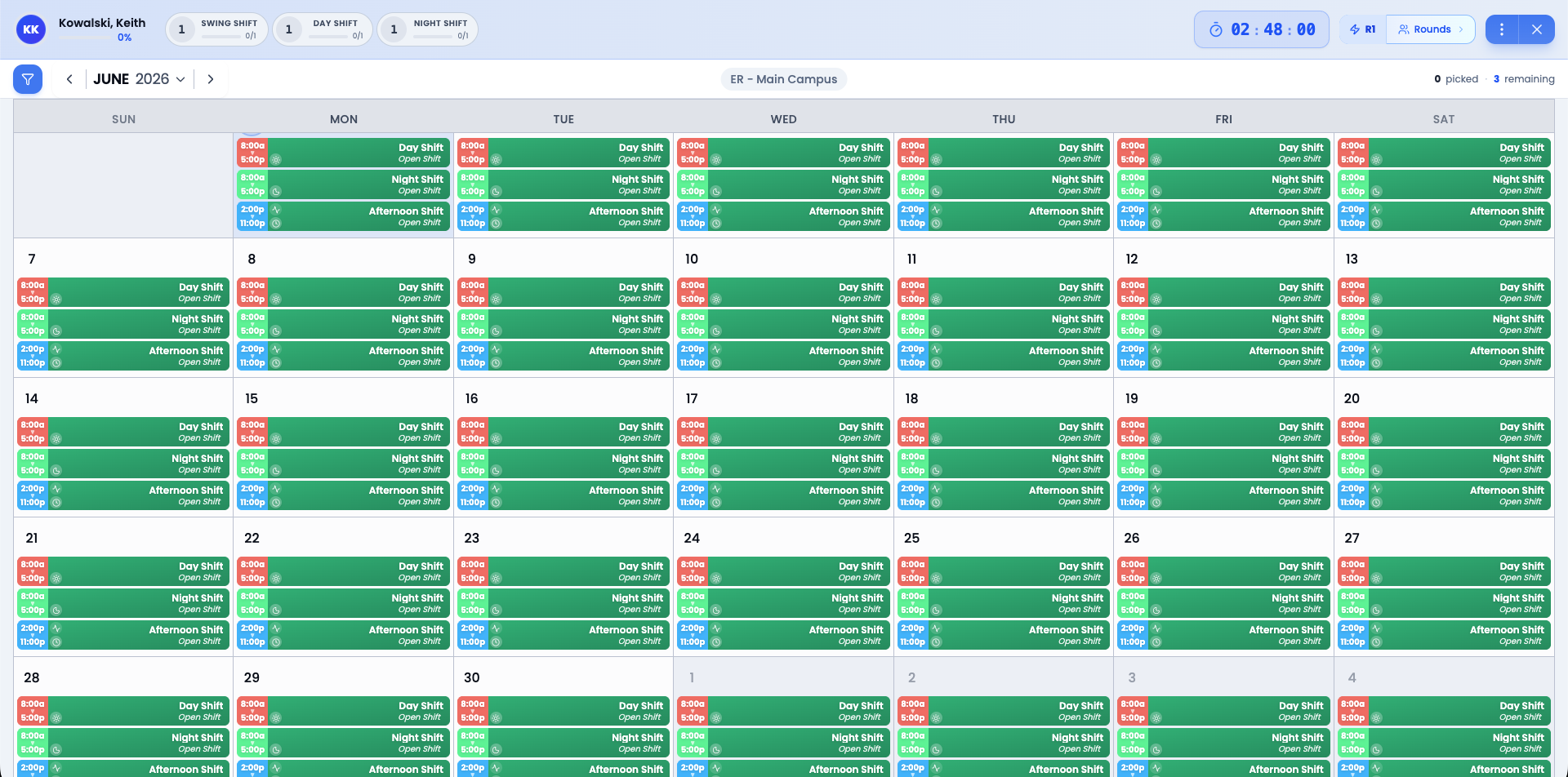This screenshot has width=1568, height=777.
Task: Click the 0 picked counter
Action: pos(1456,79)
